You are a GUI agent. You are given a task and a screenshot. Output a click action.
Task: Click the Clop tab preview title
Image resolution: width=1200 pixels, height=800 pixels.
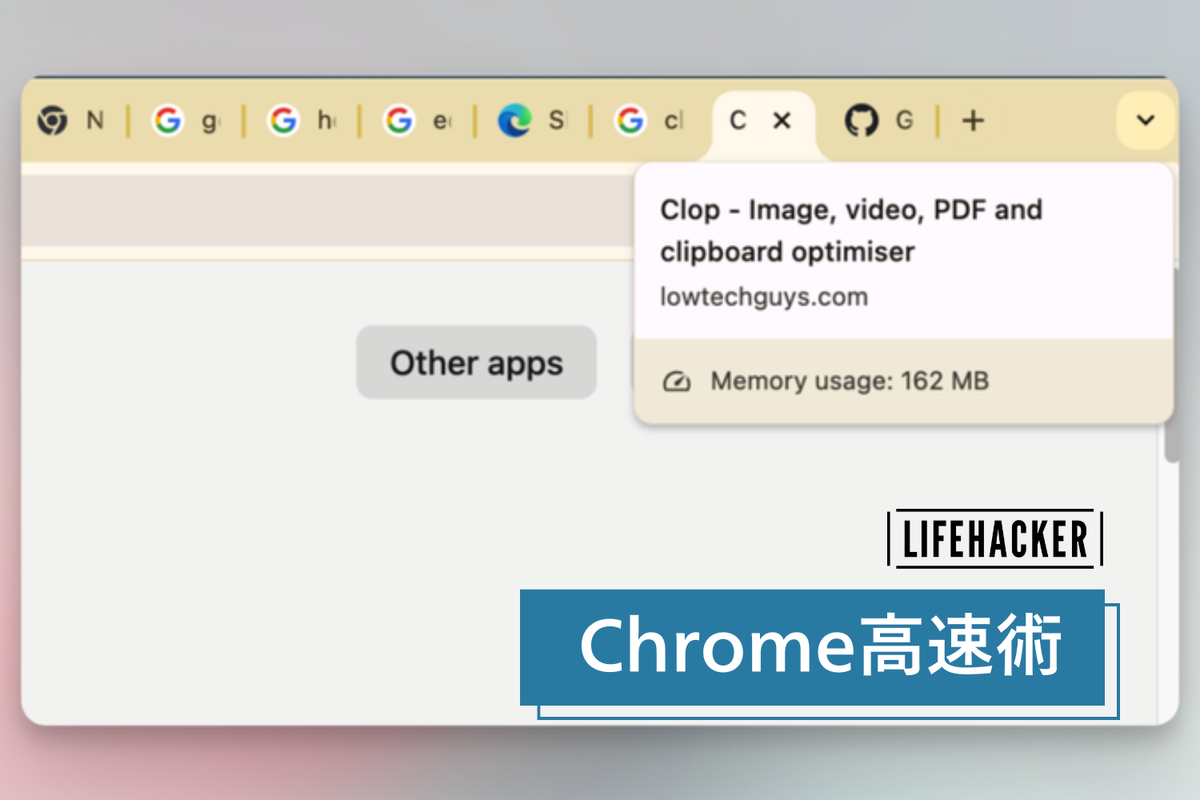(x=851, y=231)
